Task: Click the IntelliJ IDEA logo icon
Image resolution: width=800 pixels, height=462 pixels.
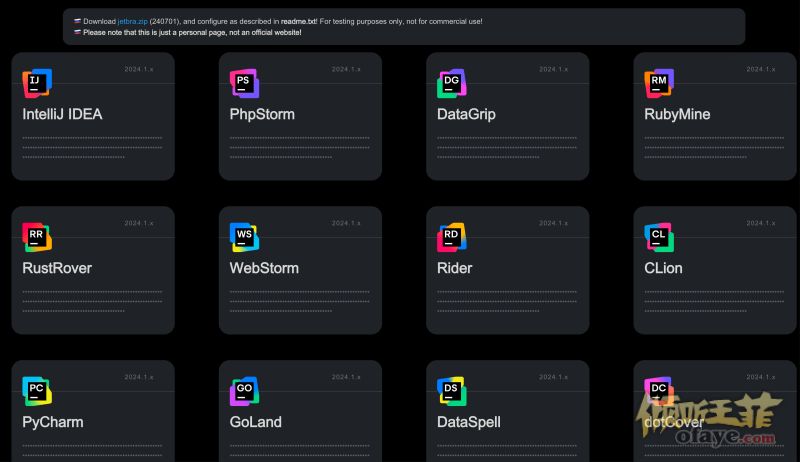Action: 37,84
